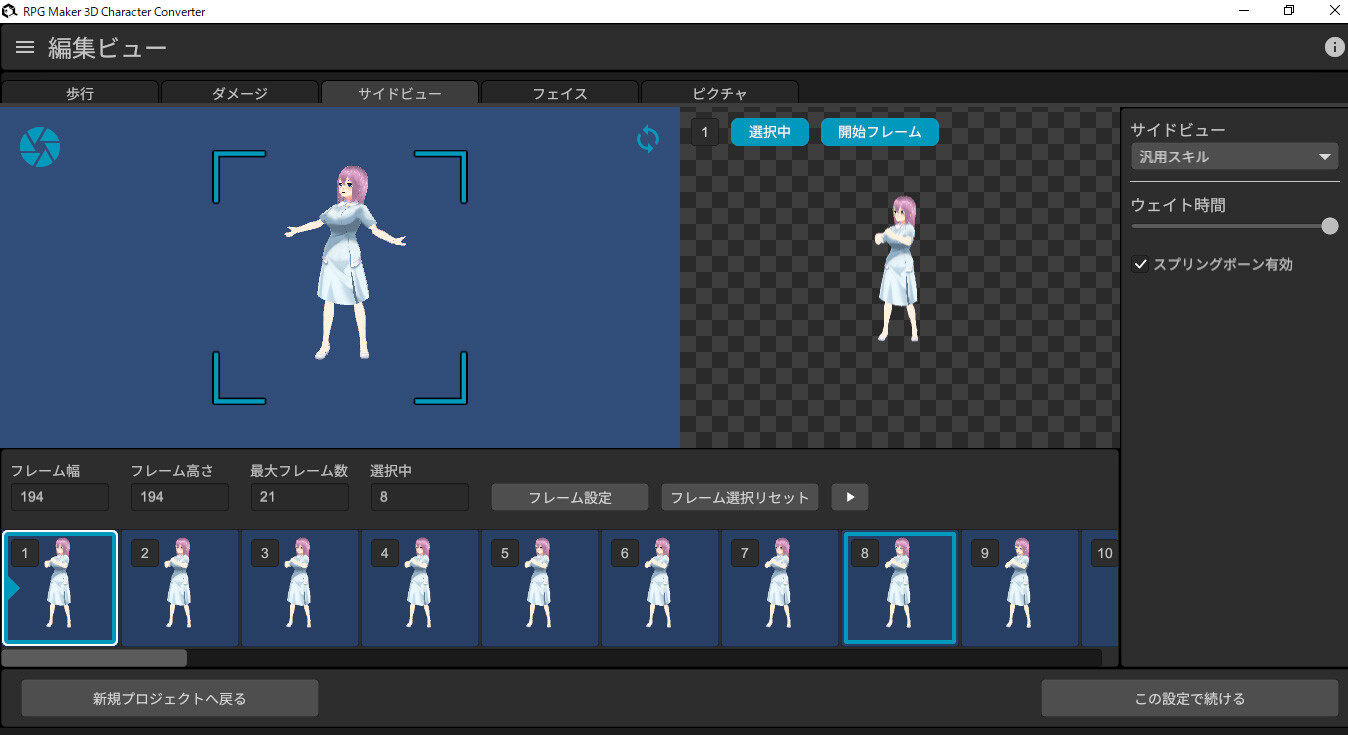Open the 汎用スキル dropdown
Screen dimensions: 1348x735
coord(1234,156)
